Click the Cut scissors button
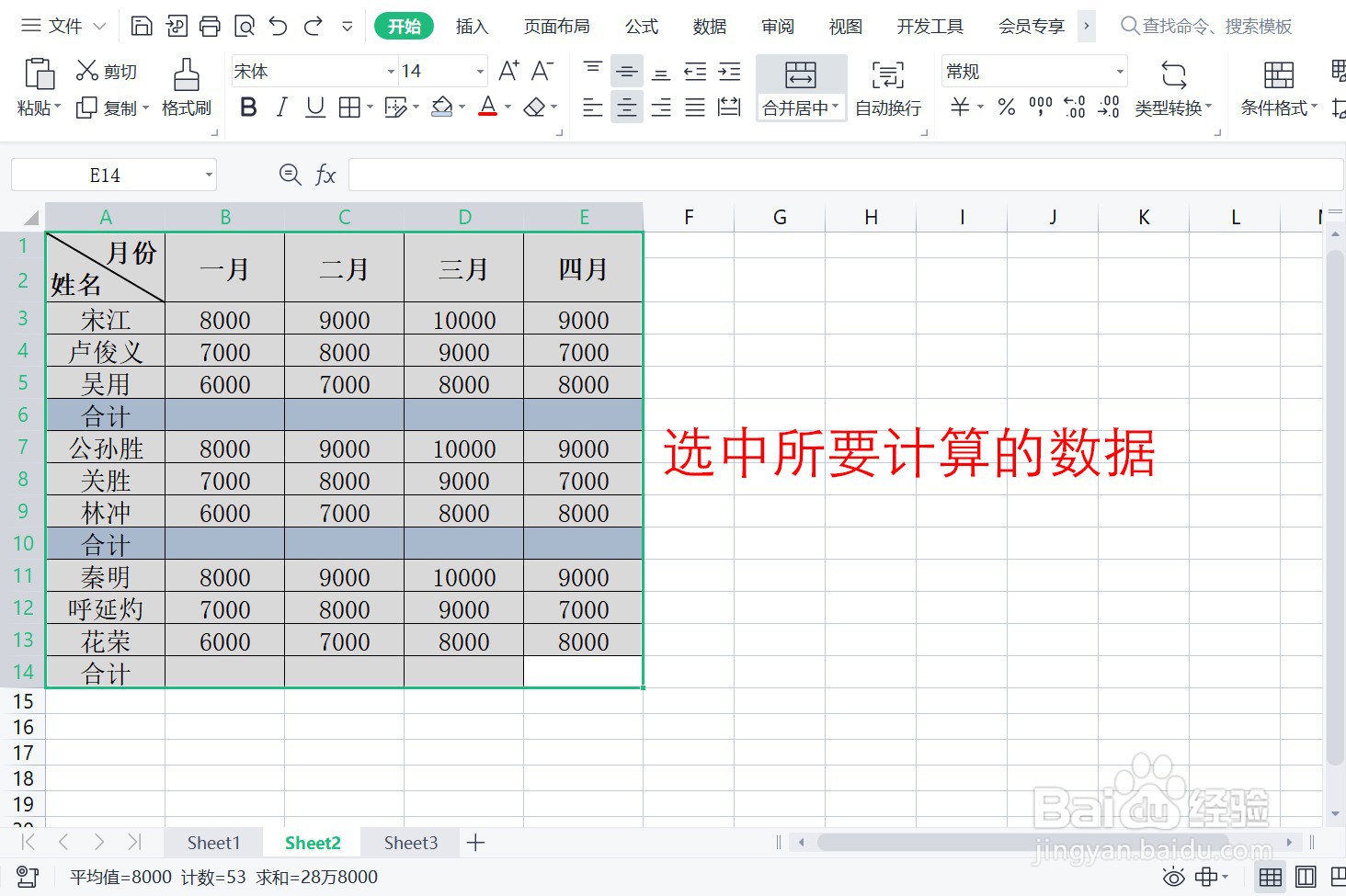Viewport: 1346px width, 896px height. coord(107,71)
